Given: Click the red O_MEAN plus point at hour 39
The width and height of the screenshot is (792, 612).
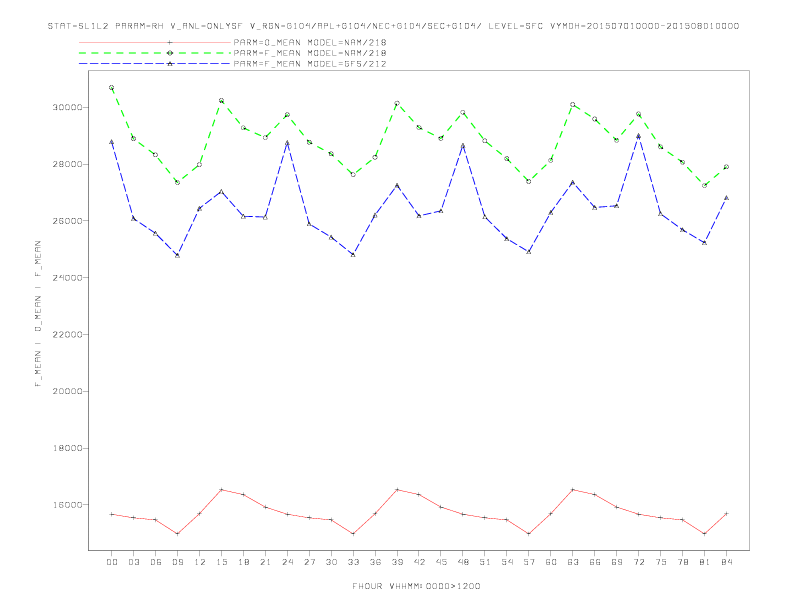Looking at the screenshot, I should click(x=397, y=490).
